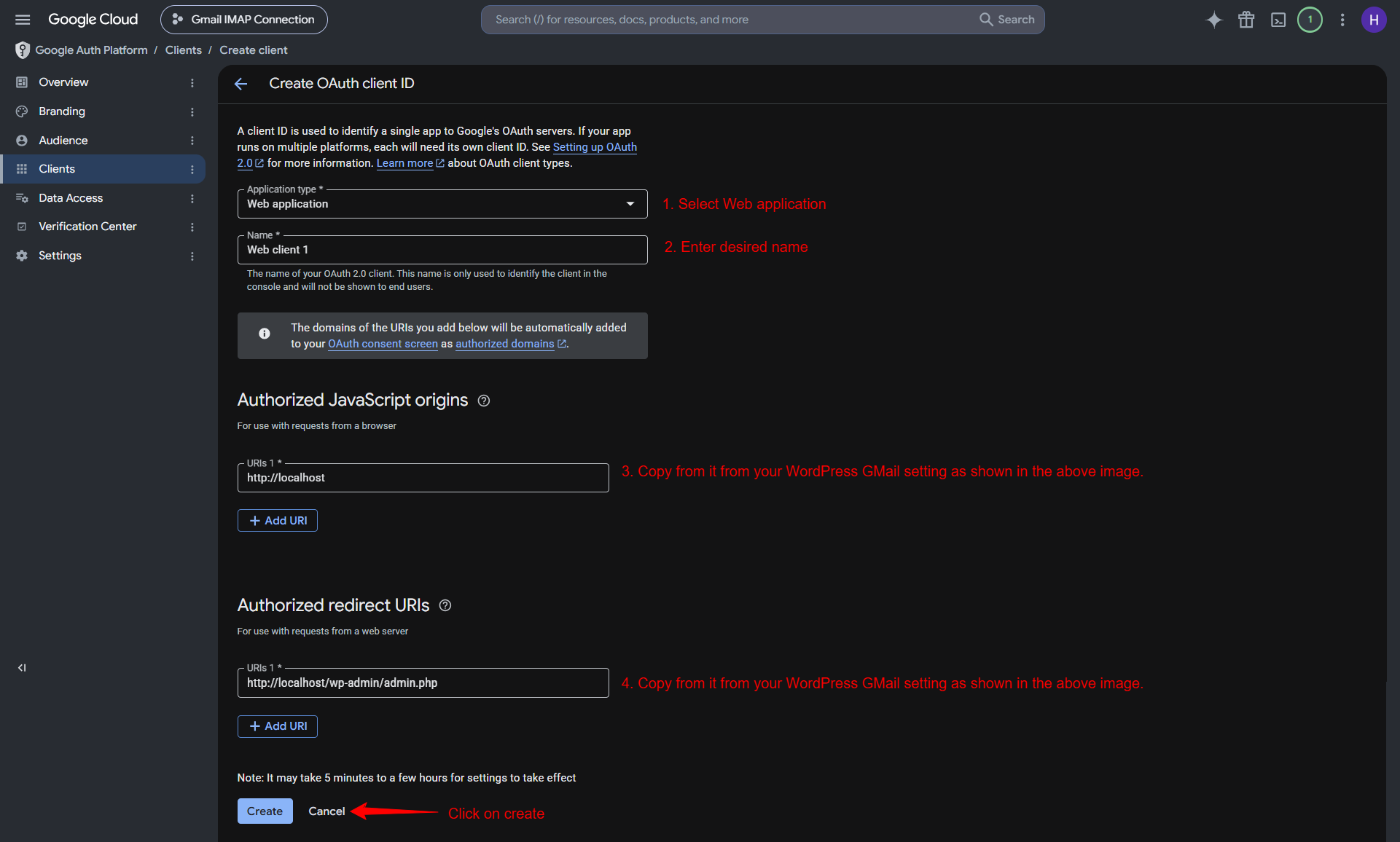The width and height of the screenshot is (1400, 842).
Task: Open the main navigation hamburger menu
Action: (23, 20)
